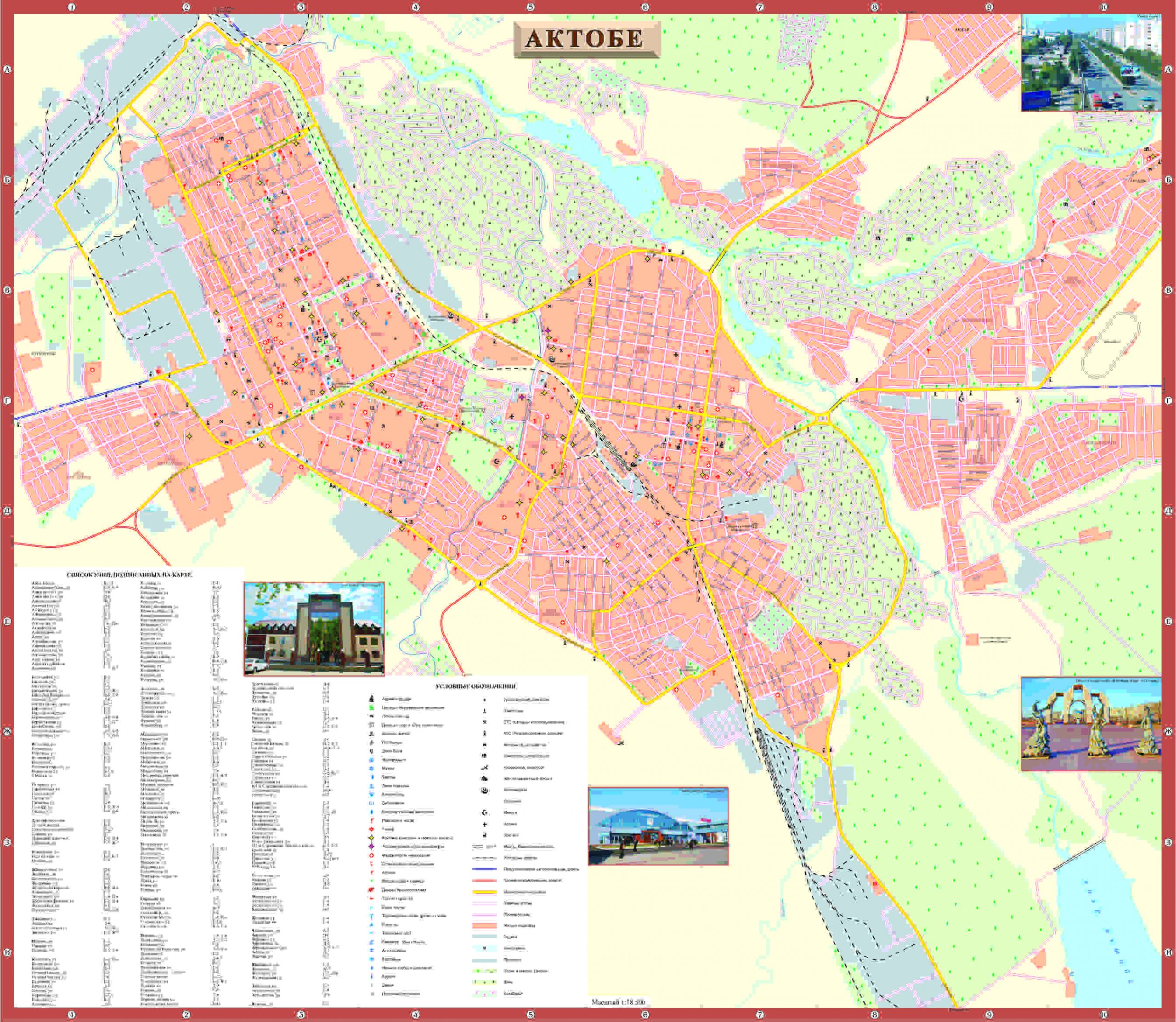Select the mosque crescent icon in legend
1176x1022 pixels.
coord(485,813)
